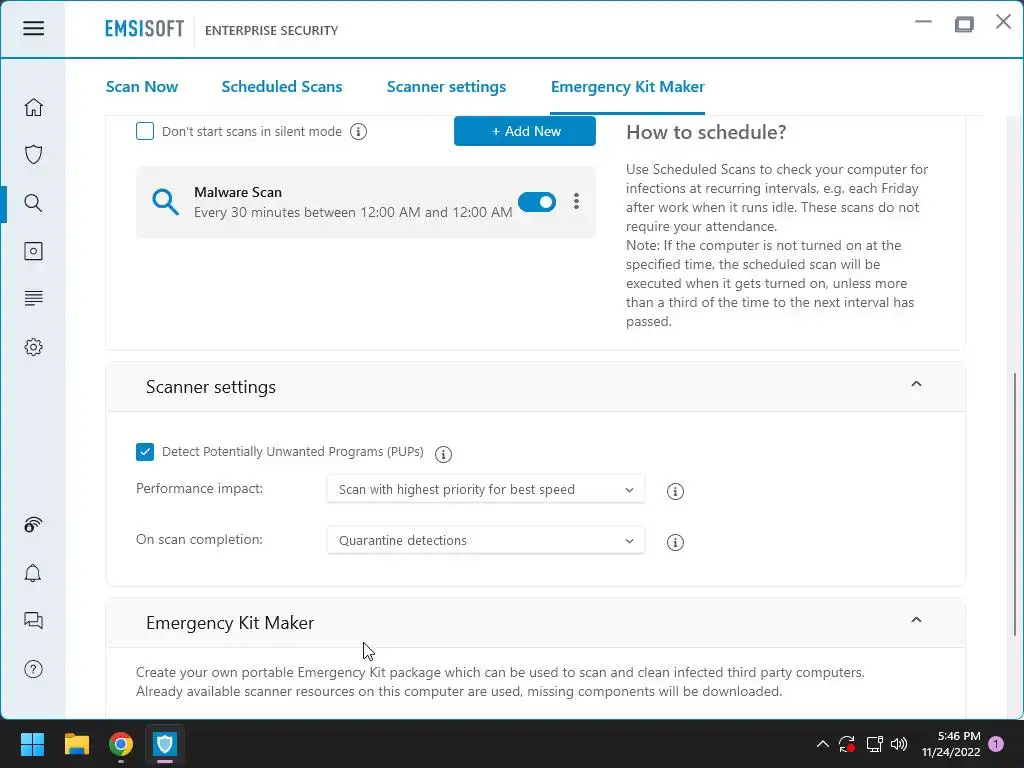Open the help question mark icon

click(33, 669)
